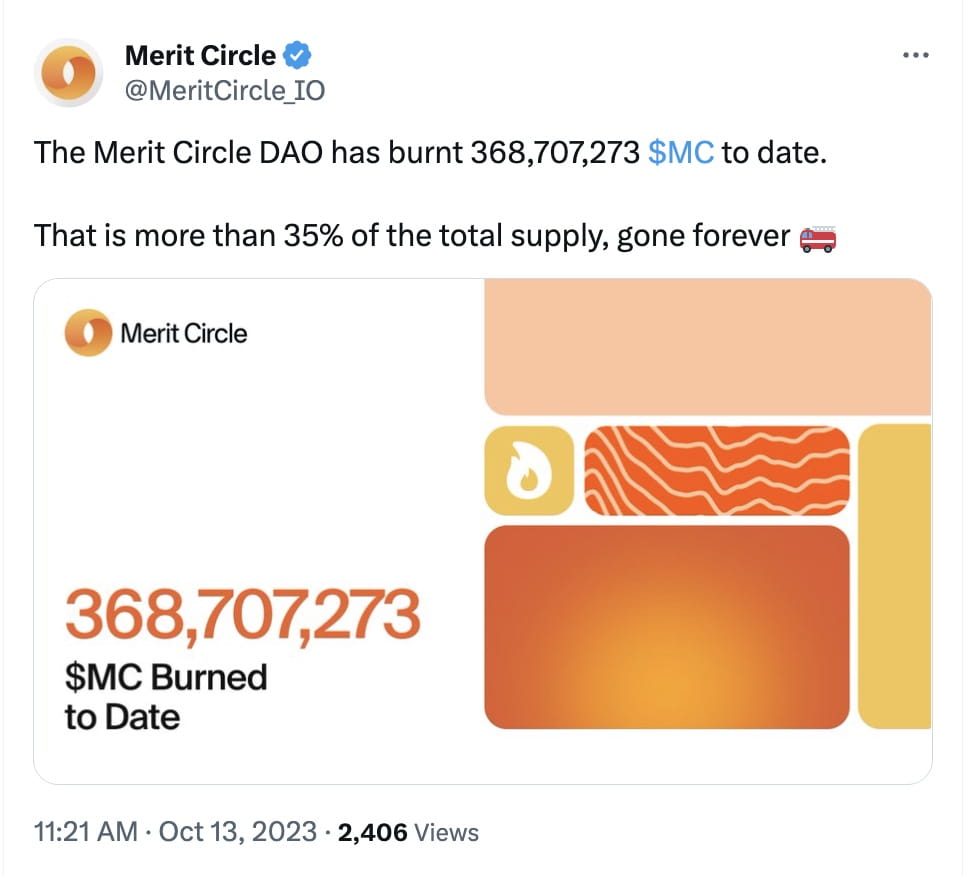The image size is (964, 876).
Task: Open the more options ellipsis menu
Action: tap(916, 54)
